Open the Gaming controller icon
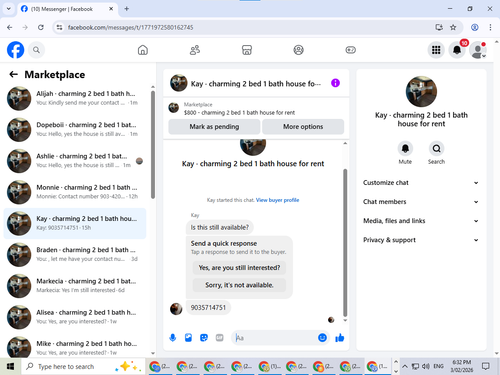Screen dimensions: 500x375 tap(350, 50)
